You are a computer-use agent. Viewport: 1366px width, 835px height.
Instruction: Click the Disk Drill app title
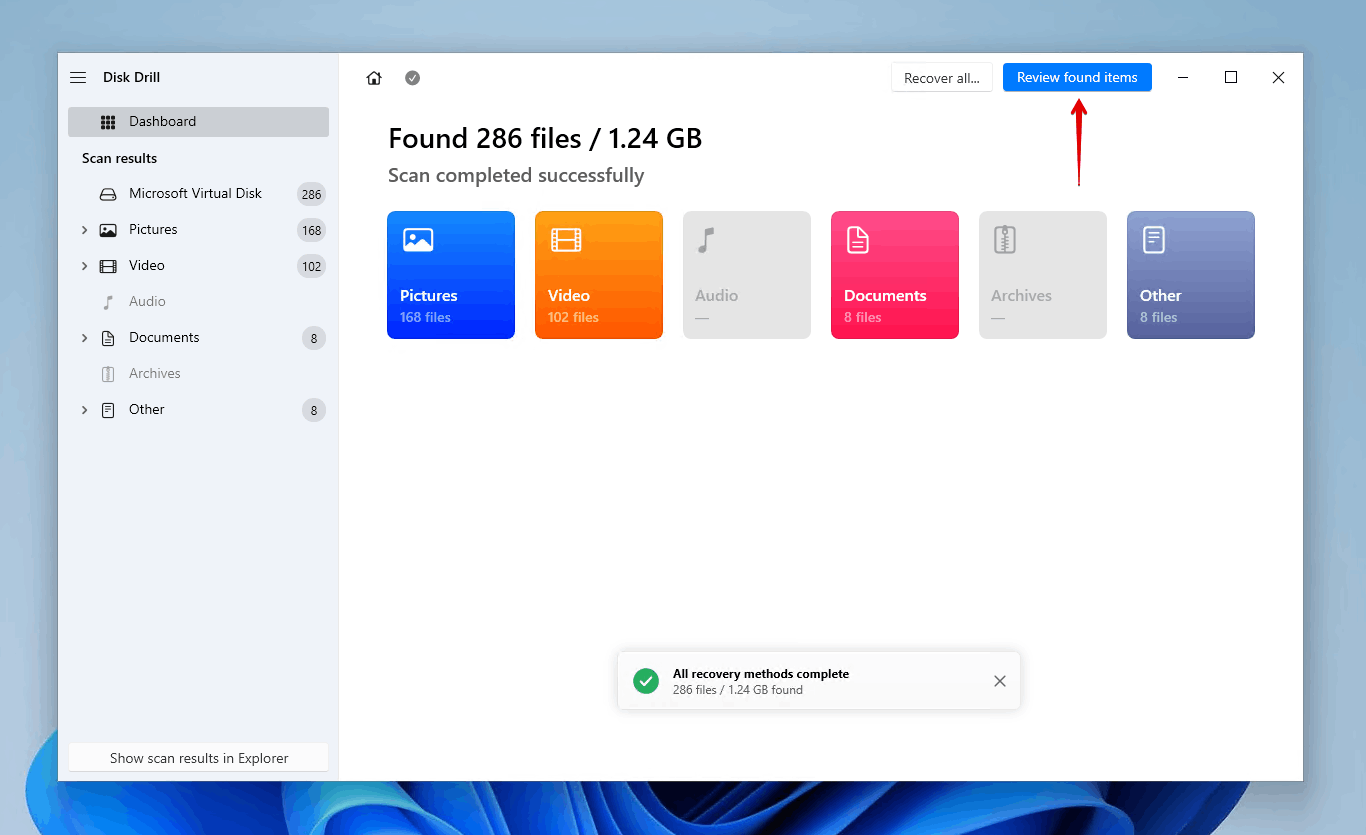[131, 78]
